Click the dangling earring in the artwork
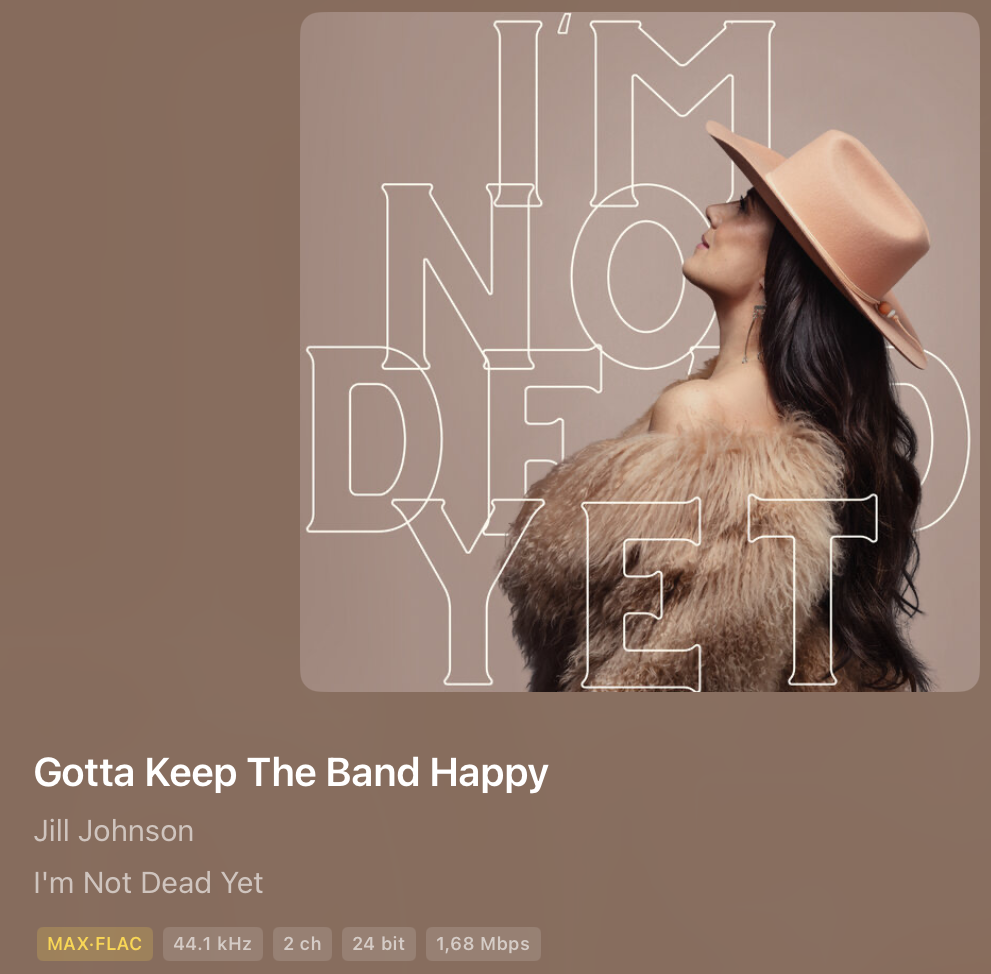 point(753,333)
